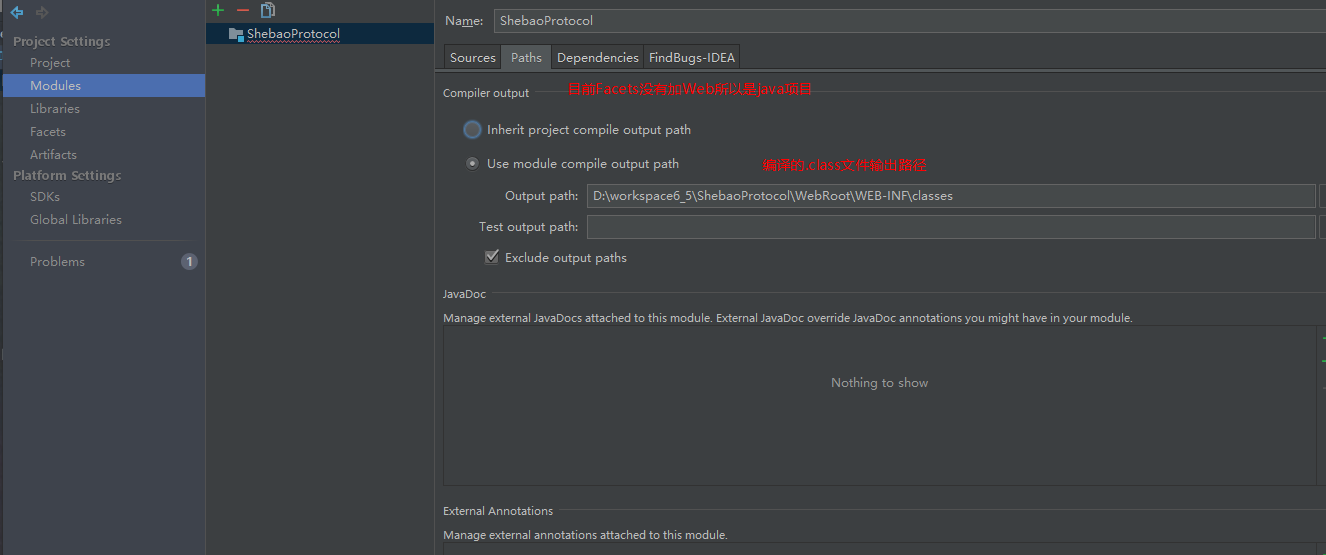Select Use module compile output path
This screenshot has height=555, width=1326.
[x=472, y=164]
